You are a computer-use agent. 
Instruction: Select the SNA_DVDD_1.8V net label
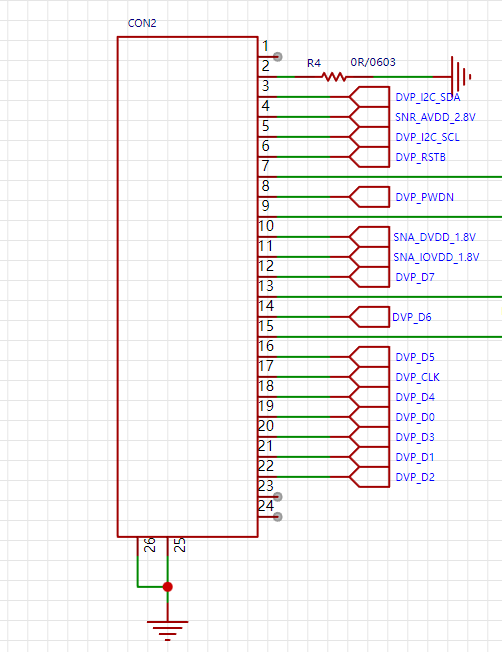(x=434, y=237)
